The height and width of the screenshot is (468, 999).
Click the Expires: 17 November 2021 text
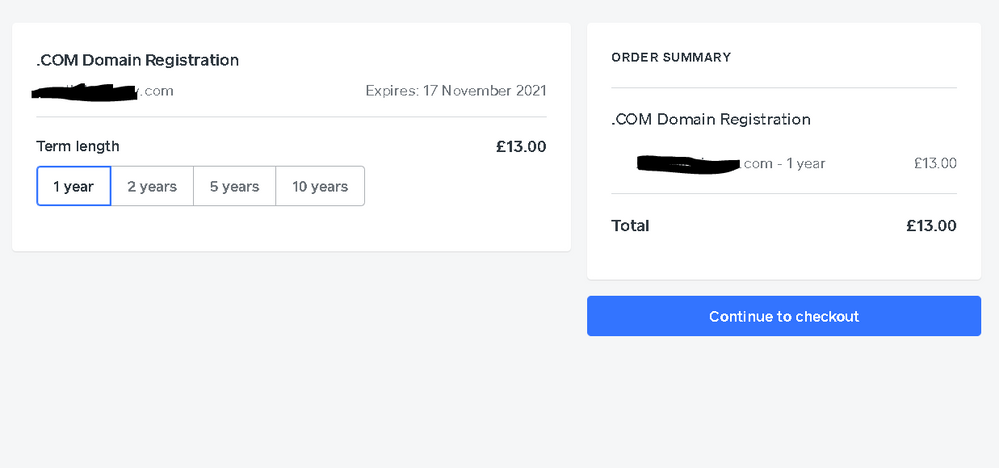point(456,91)
